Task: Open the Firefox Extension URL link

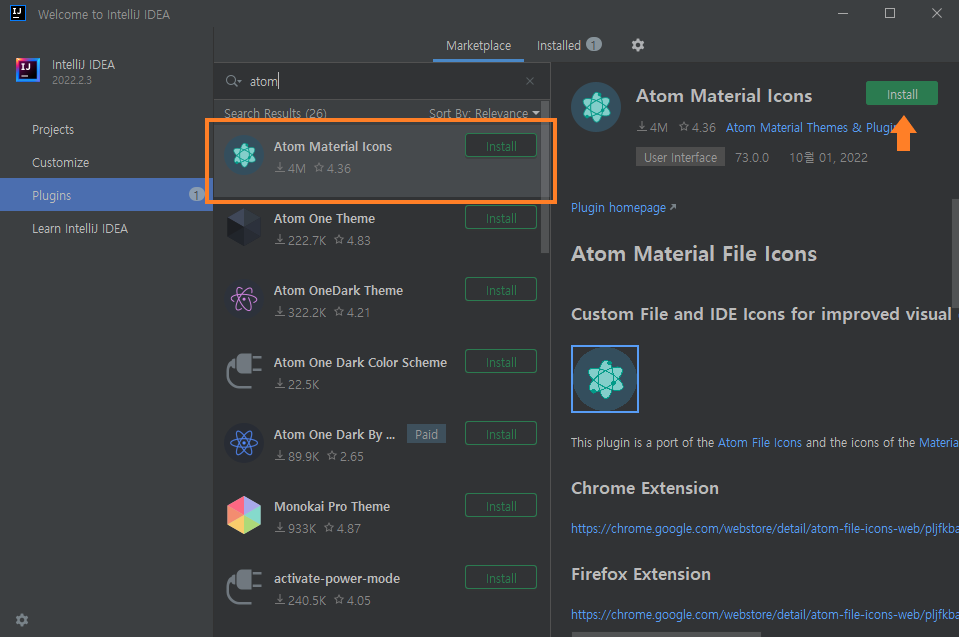Action: (765, 615)
